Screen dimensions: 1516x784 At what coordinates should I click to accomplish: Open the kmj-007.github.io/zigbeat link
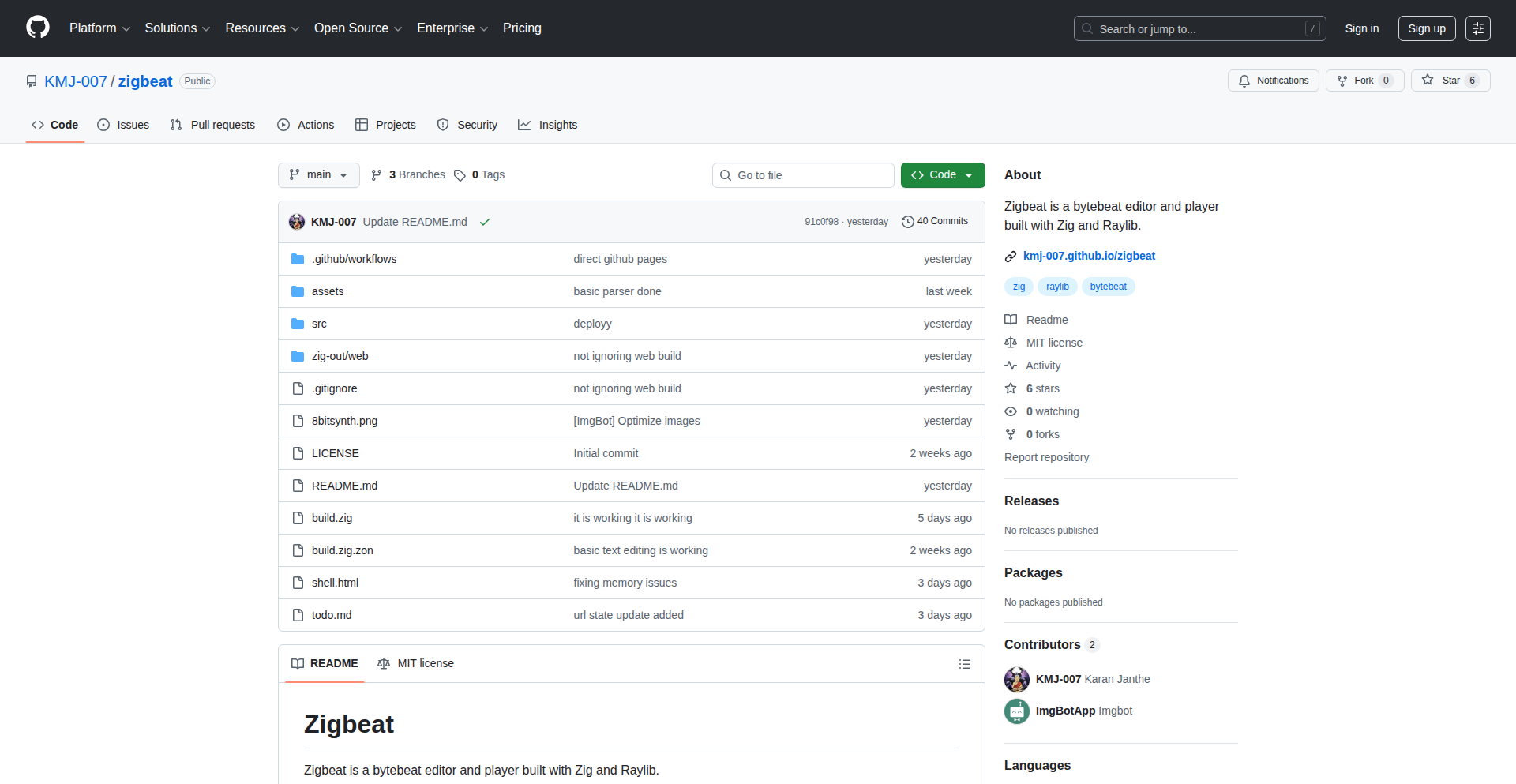pos(1089,256)
